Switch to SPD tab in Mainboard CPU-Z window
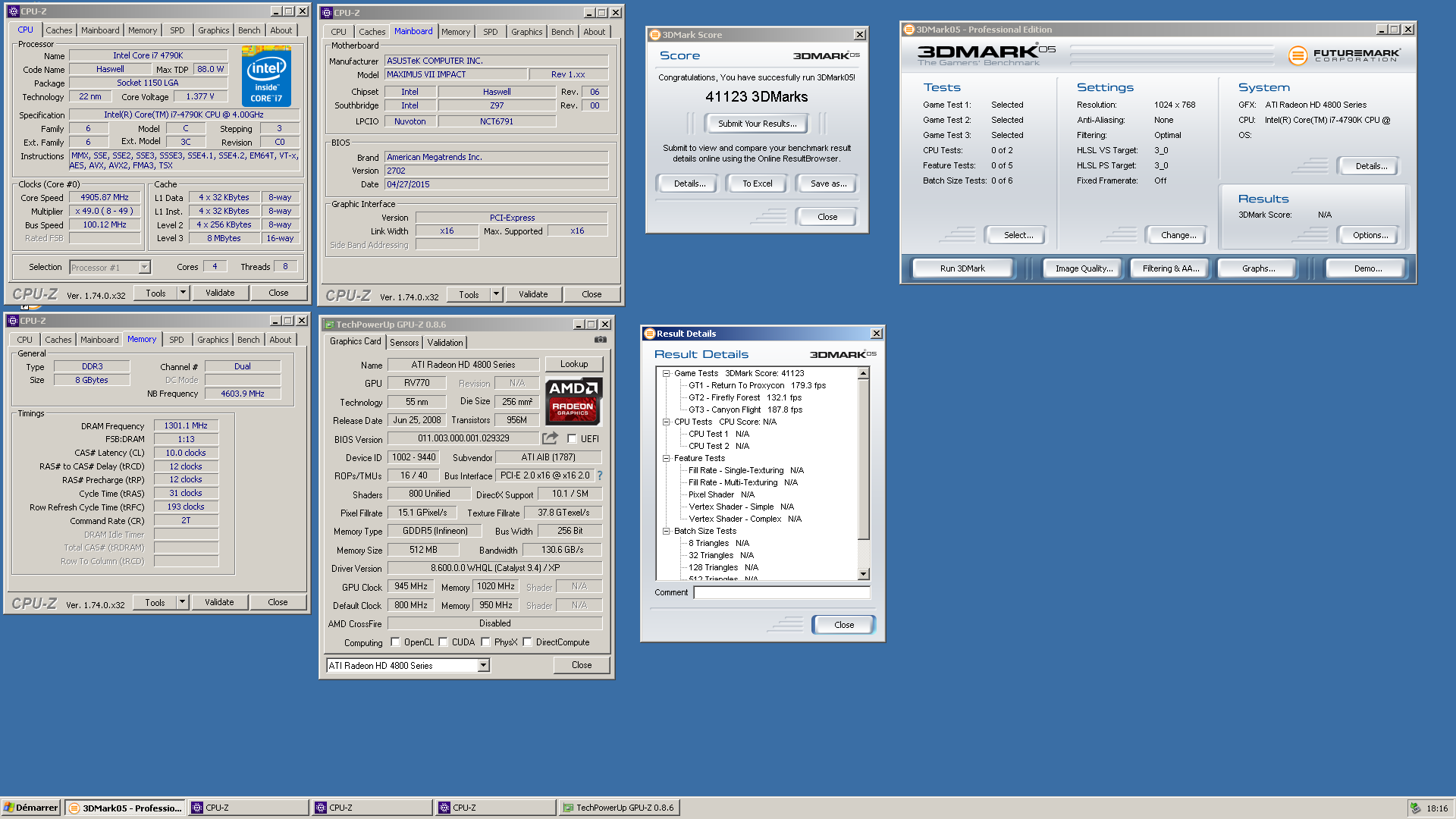The height and width of the screenshot is (819, 1456). (x=491, y=32)
